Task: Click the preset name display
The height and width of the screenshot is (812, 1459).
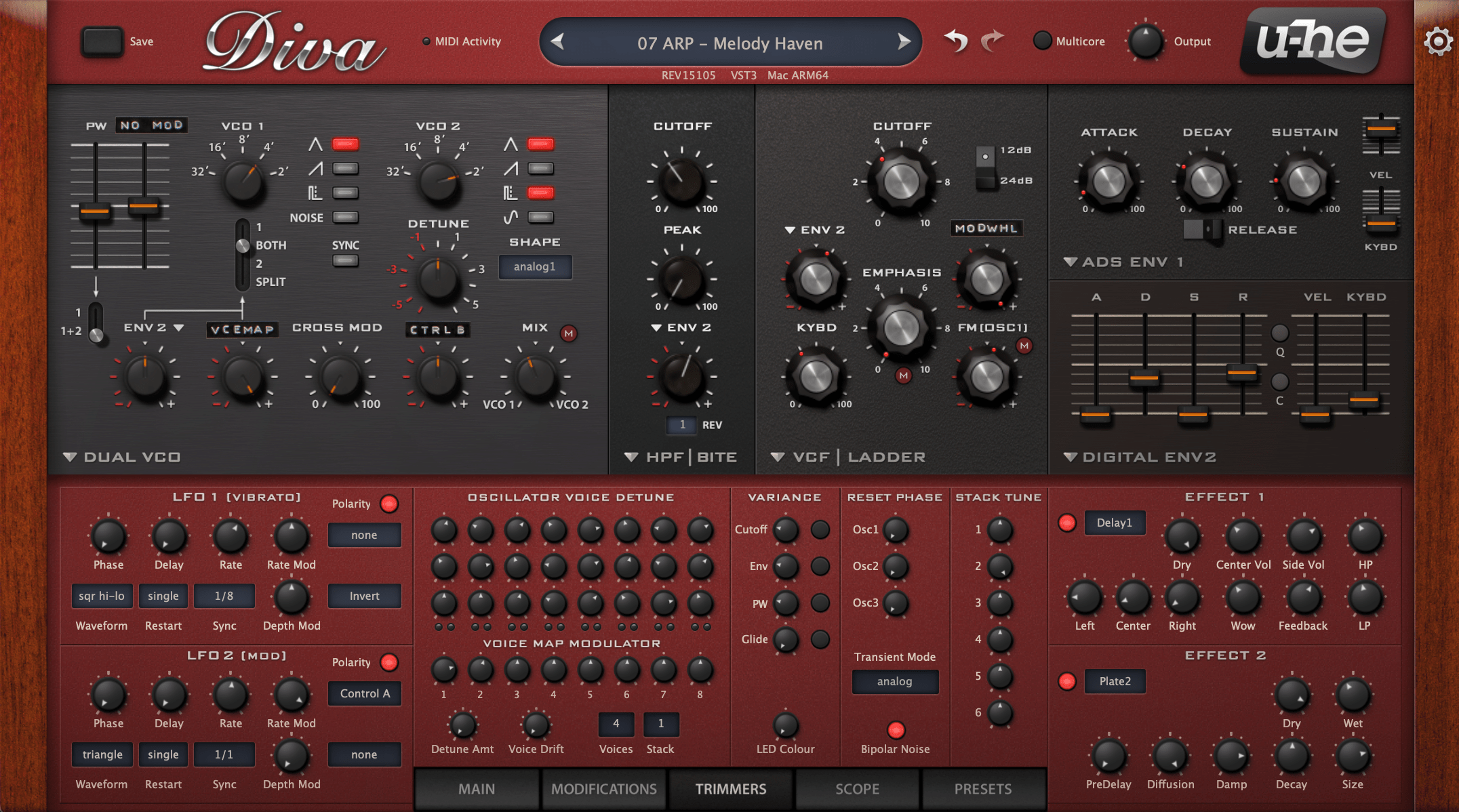Action: (730, 43)
